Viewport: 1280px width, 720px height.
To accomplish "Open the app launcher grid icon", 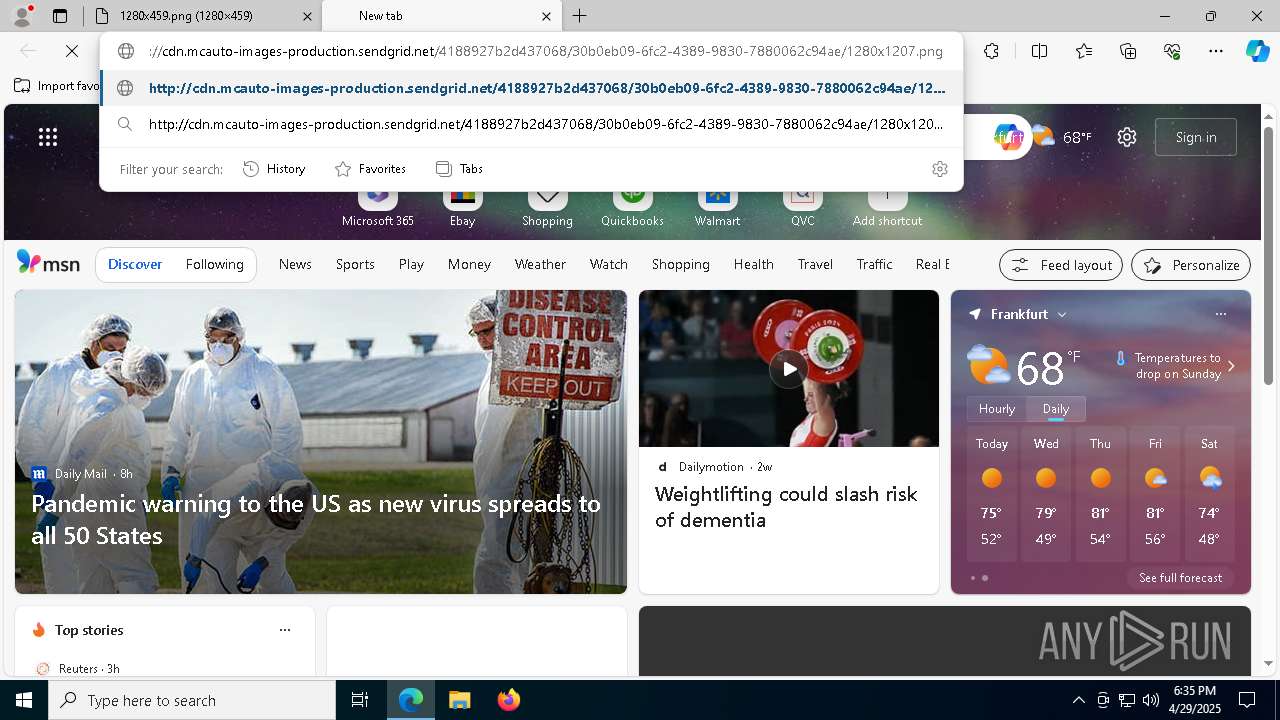I will [48, 137].
